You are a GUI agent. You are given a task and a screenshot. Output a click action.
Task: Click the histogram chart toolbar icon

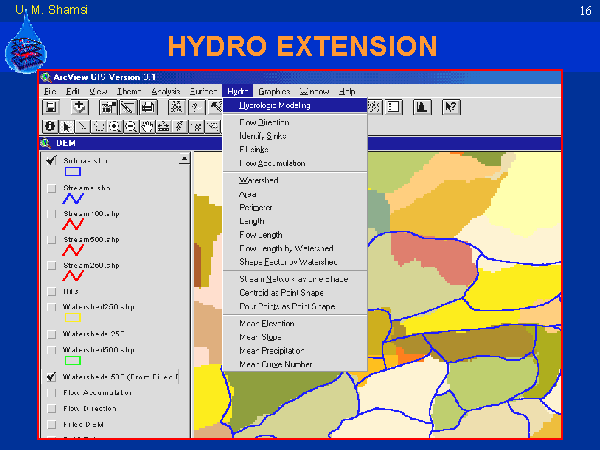point(421,107)
